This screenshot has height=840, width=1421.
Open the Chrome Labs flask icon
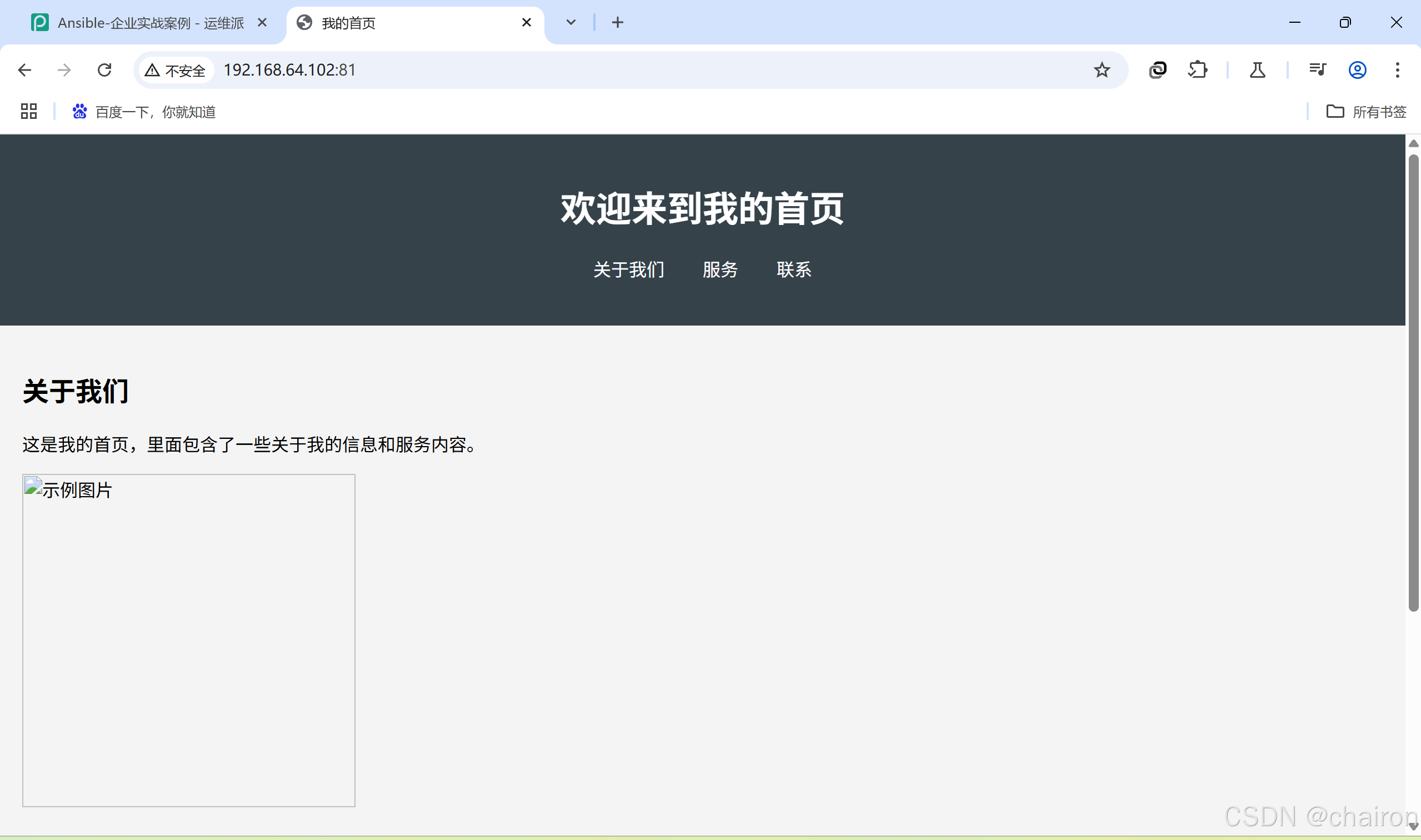pos(1257,70)
